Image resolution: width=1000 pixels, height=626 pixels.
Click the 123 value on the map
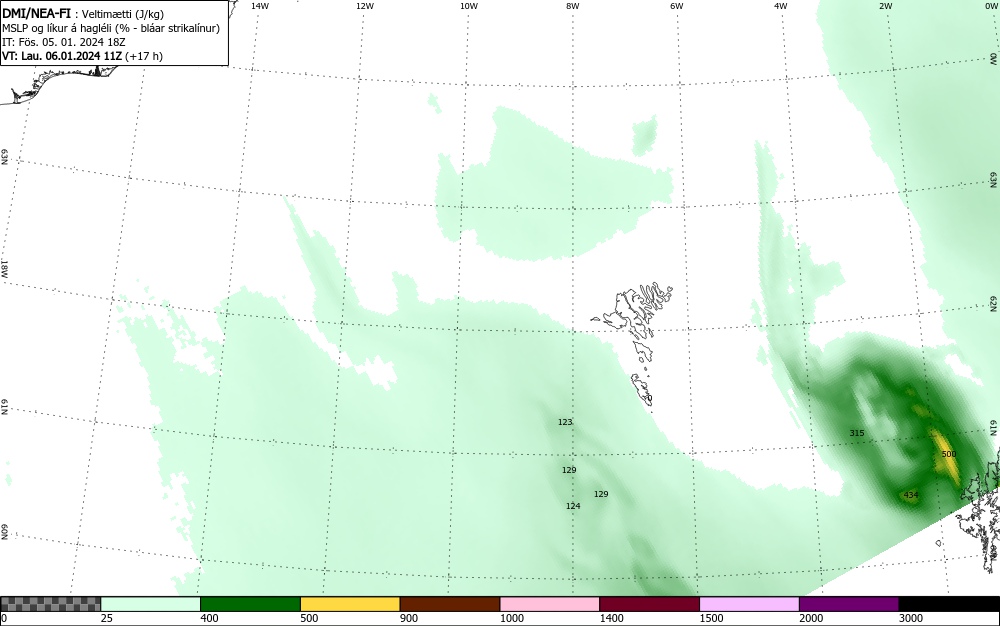pyautogui.click(x=565, y=422)
